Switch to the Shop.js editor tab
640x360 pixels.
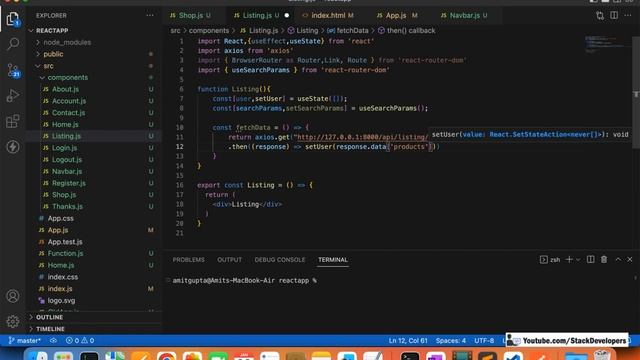191,16
